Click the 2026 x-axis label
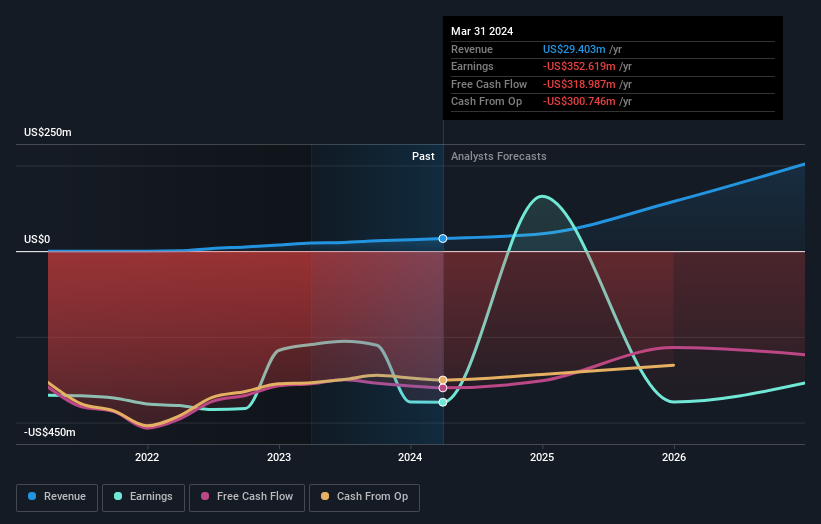 pyautogui.click(x=674, y=457)
